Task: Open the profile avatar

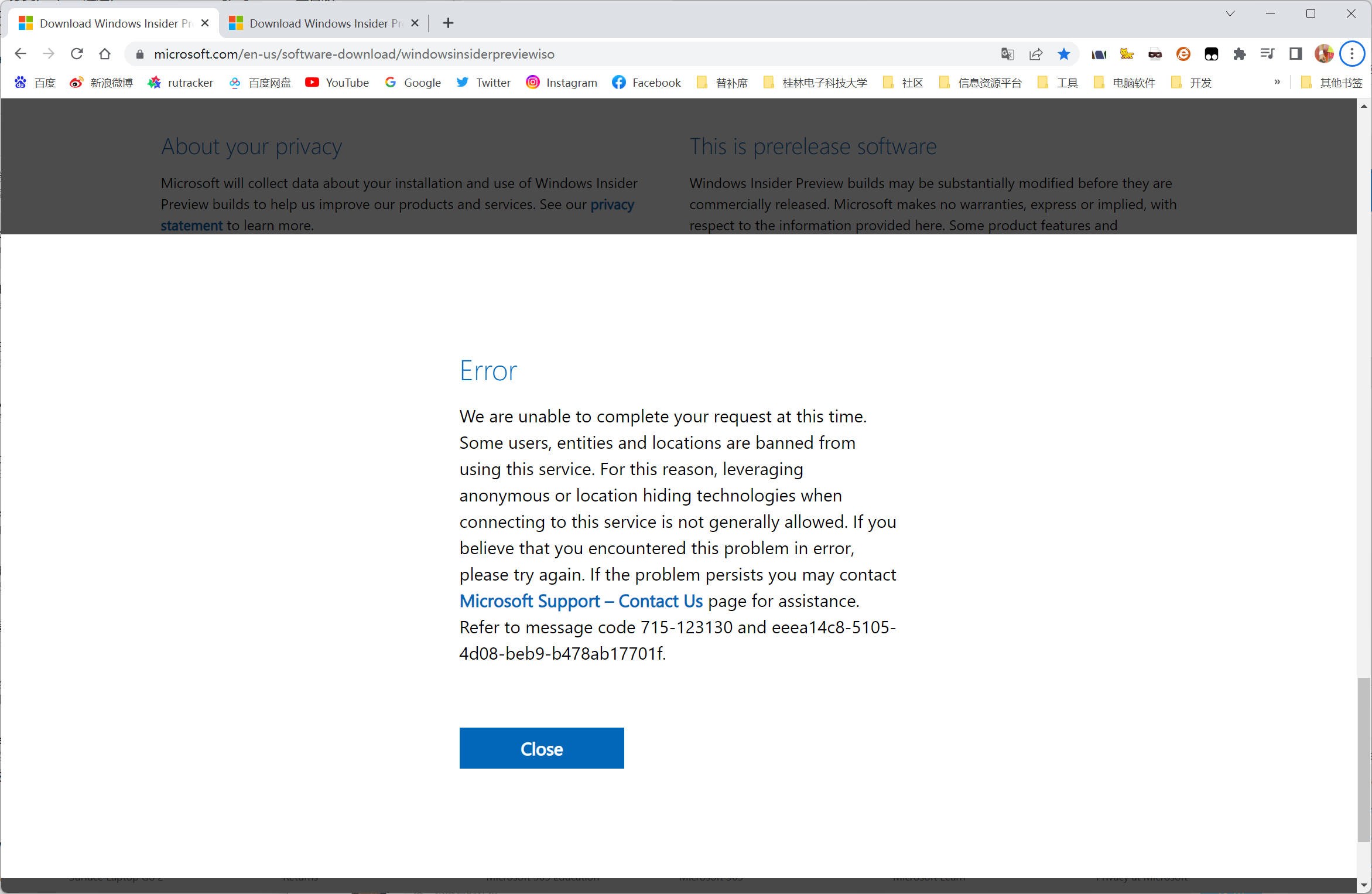Action: (x=1324, y=54)
